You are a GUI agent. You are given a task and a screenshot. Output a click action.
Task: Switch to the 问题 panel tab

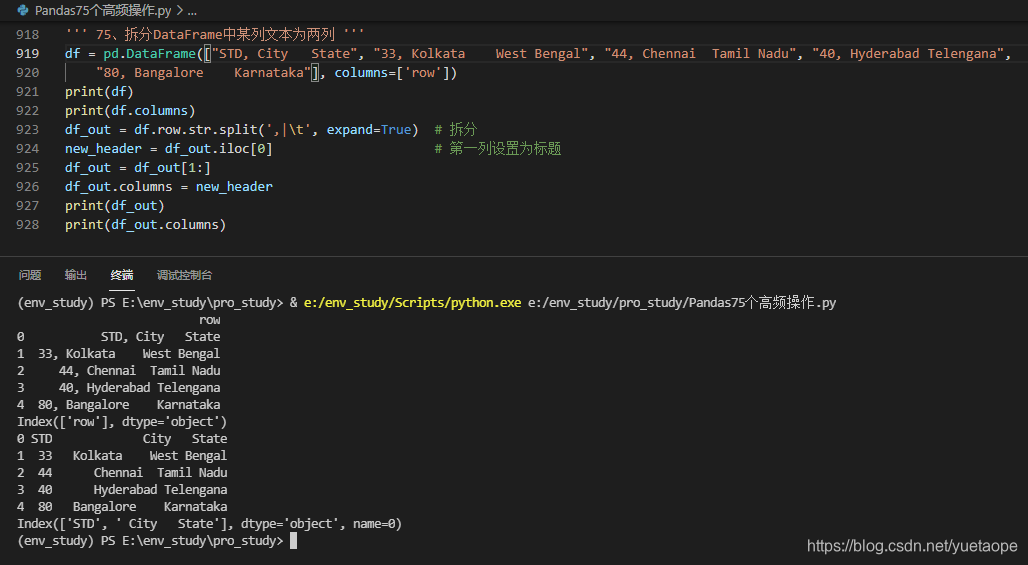point(30,275)
